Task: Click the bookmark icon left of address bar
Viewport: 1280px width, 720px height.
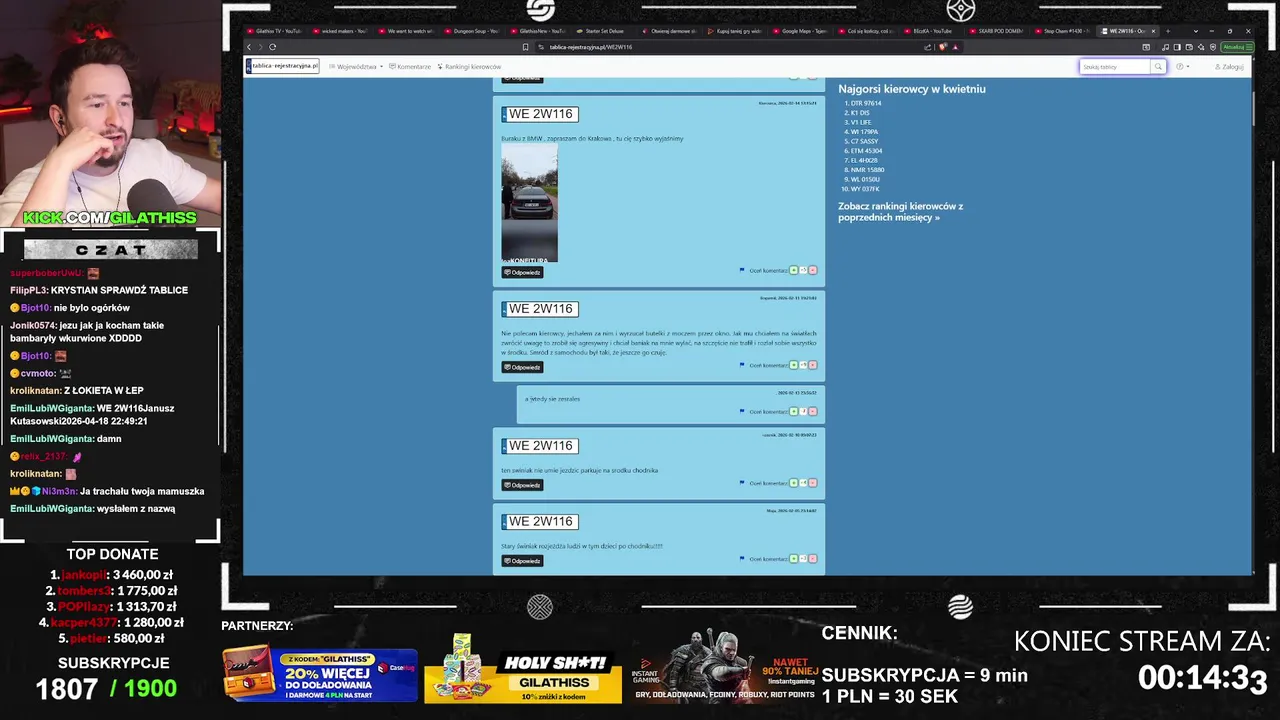Action: 525,47
